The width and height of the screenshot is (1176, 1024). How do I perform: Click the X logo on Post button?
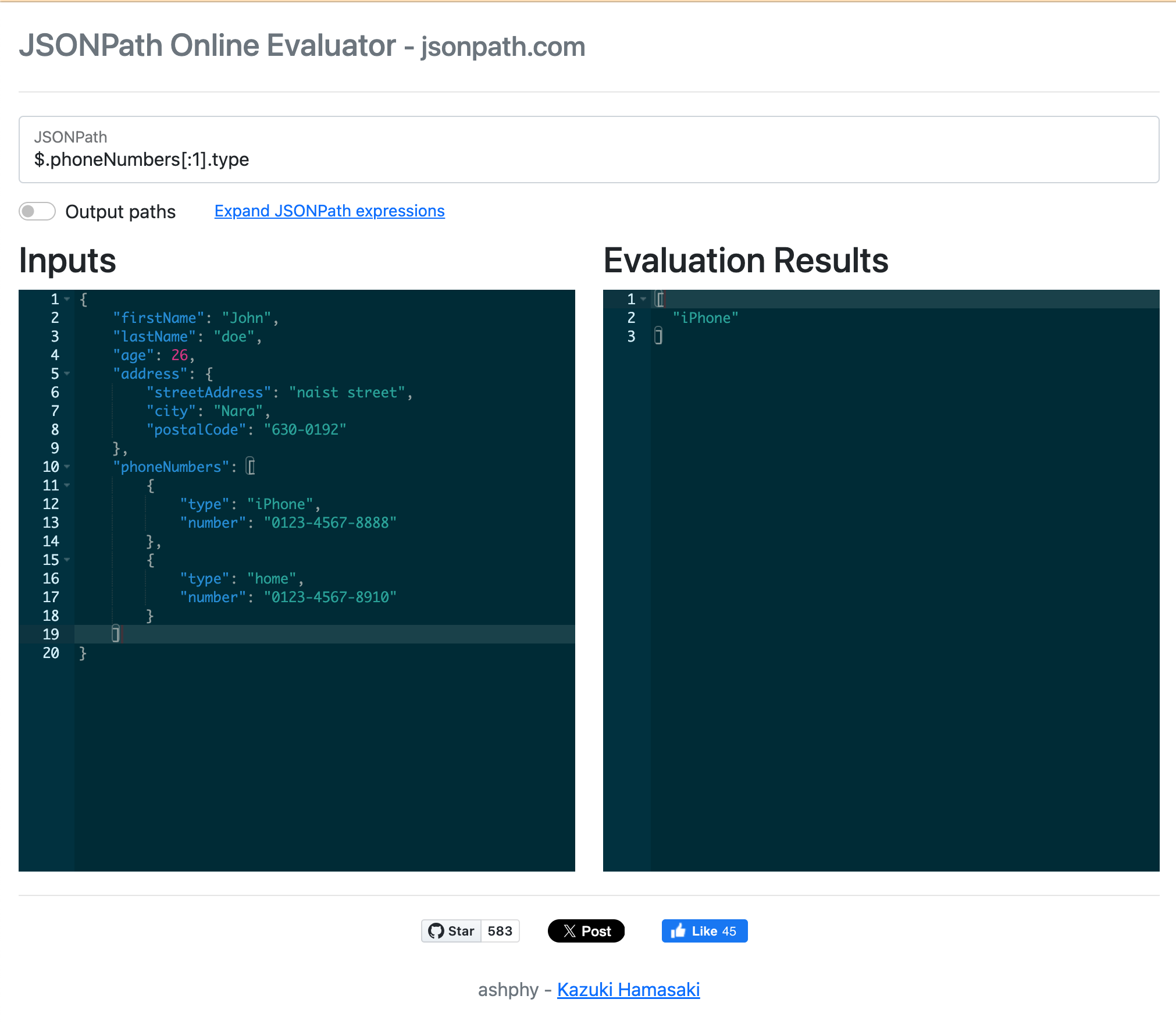tap(569, 931)
